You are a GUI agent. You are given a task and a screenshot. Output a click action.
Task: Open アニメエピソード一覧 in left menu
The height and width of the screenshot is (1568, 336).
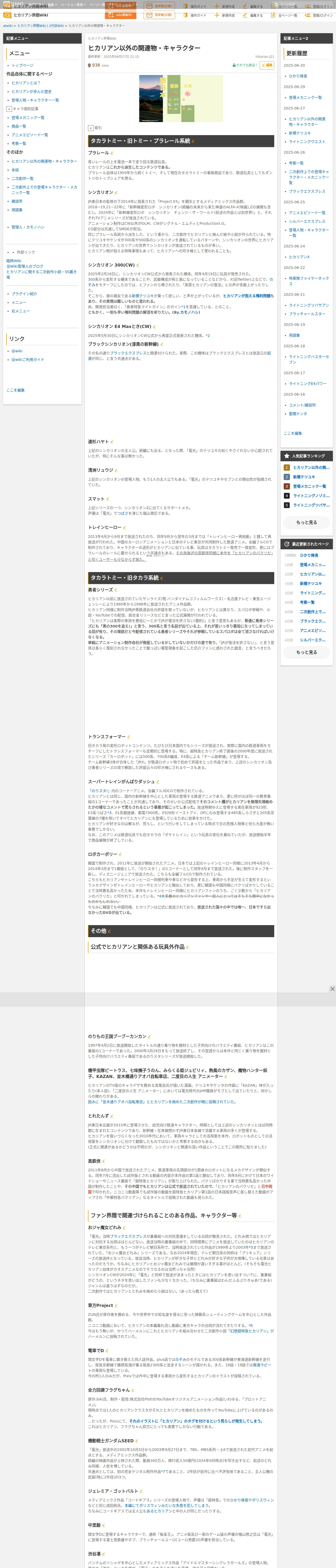tap(30, 135)
